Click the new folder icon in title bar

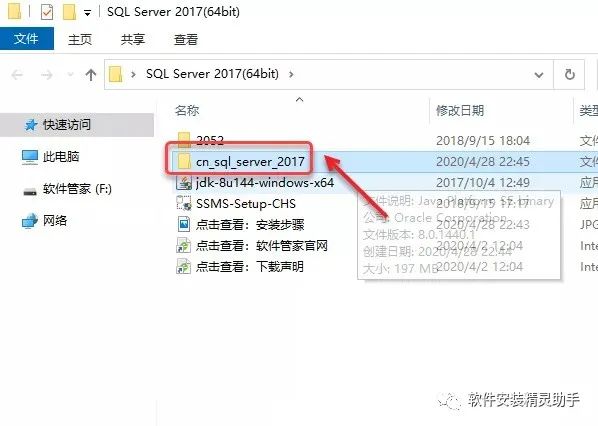[x=69, y=13]
